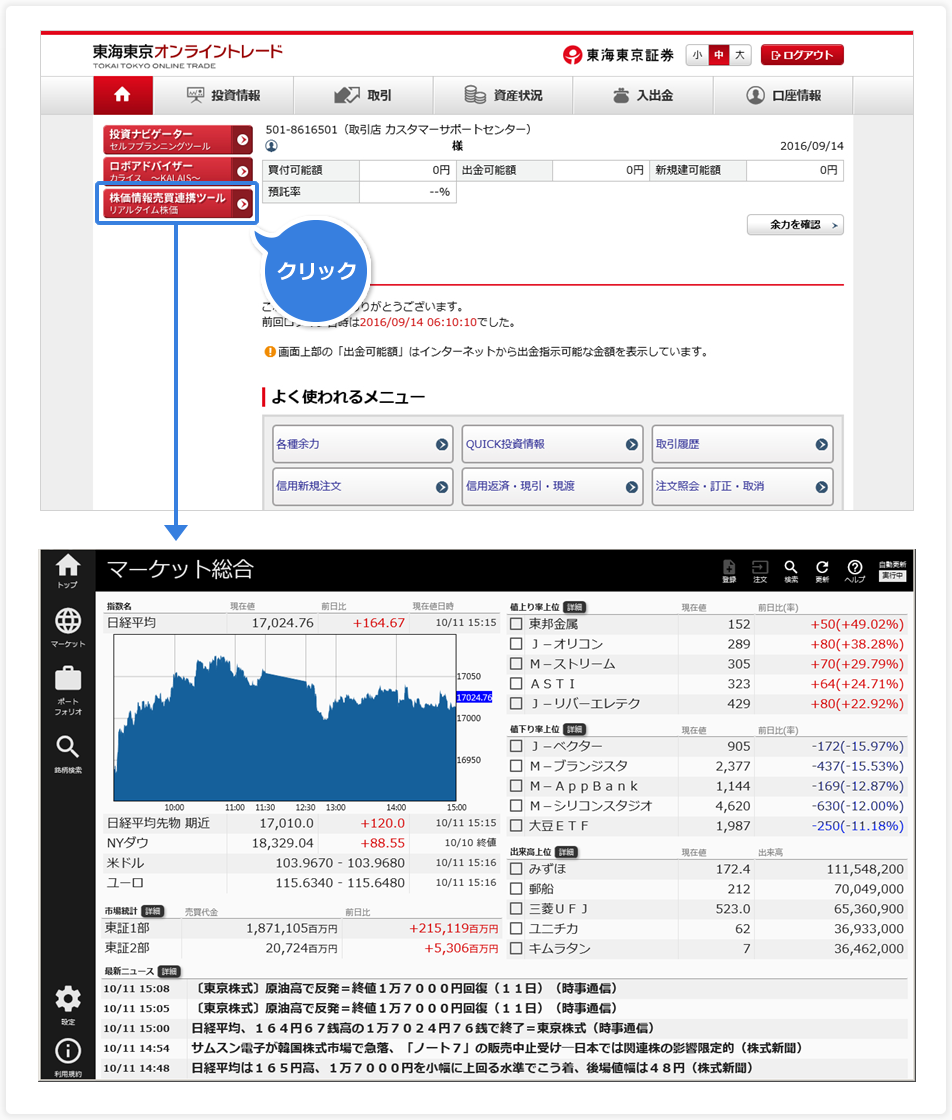Click the 登録 icon in top toolbar
This screenshot has height=1120, width=952.
[729, 571]
